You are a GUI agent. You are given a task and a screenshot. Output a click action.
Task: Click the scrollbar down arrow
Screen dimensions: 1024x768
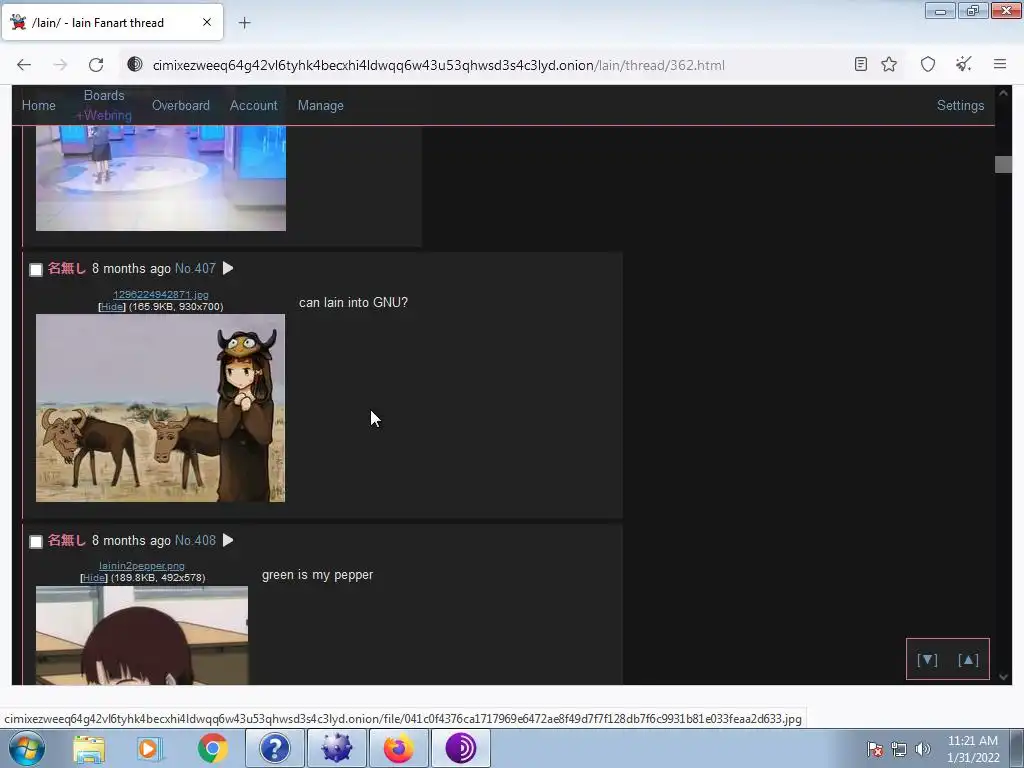pos(1003,677)
